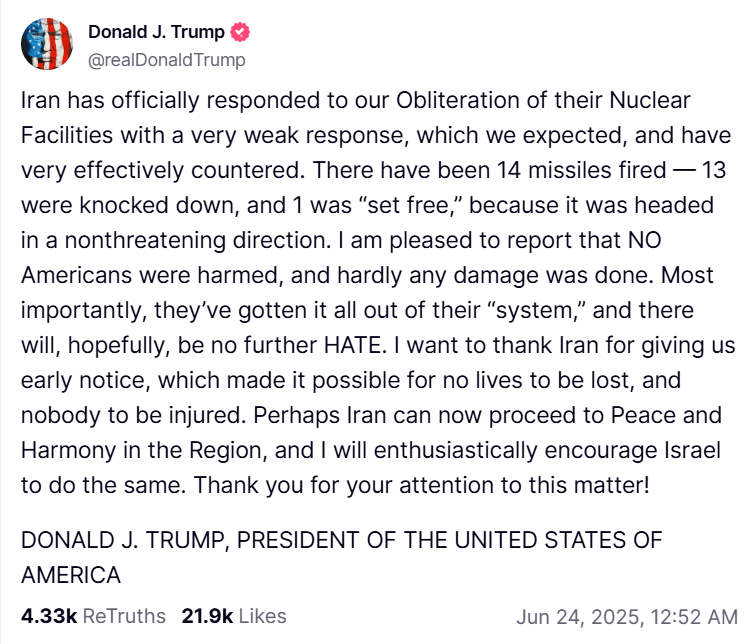
Task: View the 21.9k Likes list
Action: pyautogui.click(x=234, y=616)
